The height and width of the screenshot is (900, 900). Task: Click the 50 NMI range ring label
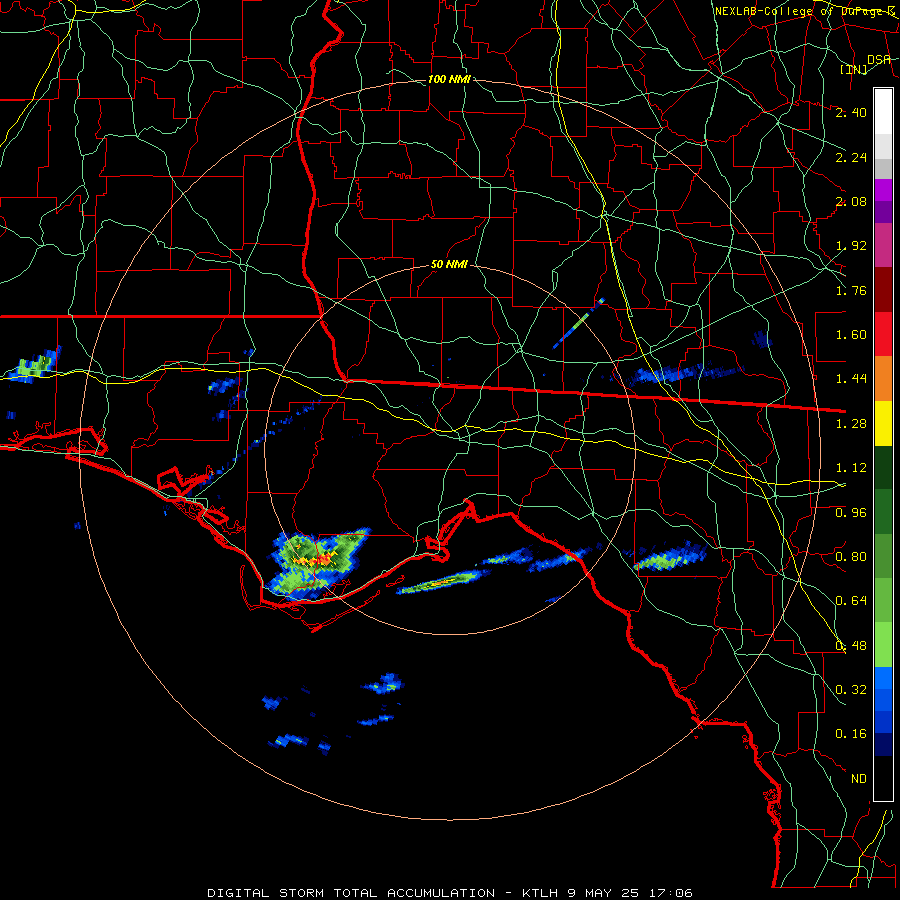(449, 265)
